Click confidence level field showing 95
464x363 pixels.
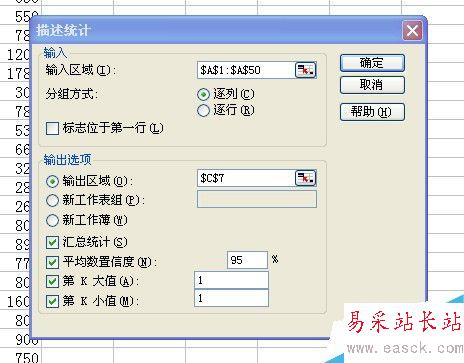click(x=247, y=260)
